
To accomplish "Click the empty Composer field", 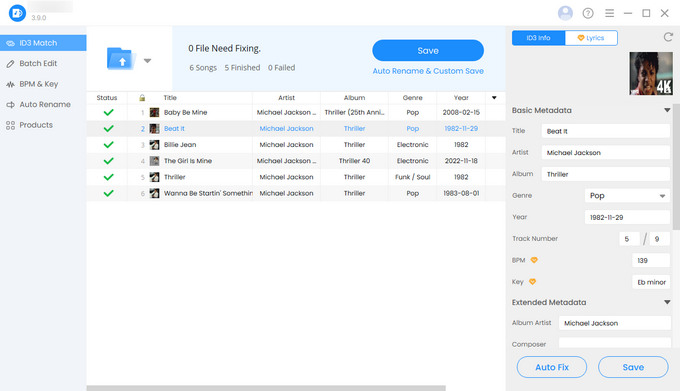I will (615, 343).
